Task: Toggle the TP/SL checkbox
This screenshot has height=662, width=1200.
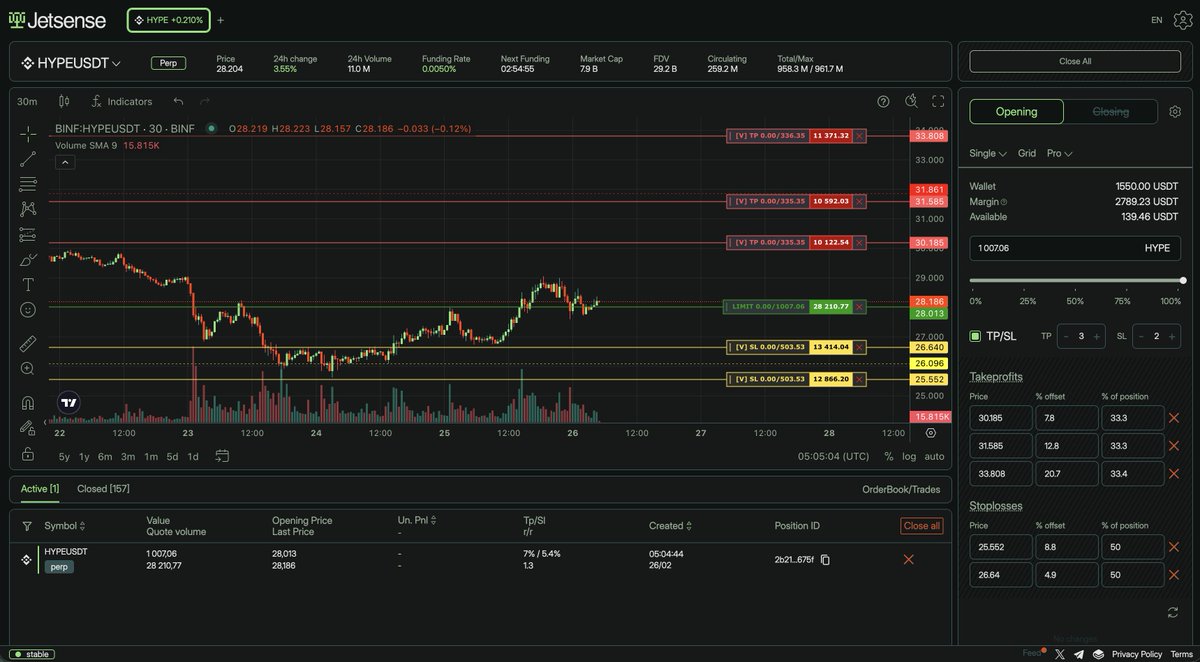Action: click(975, 336)
